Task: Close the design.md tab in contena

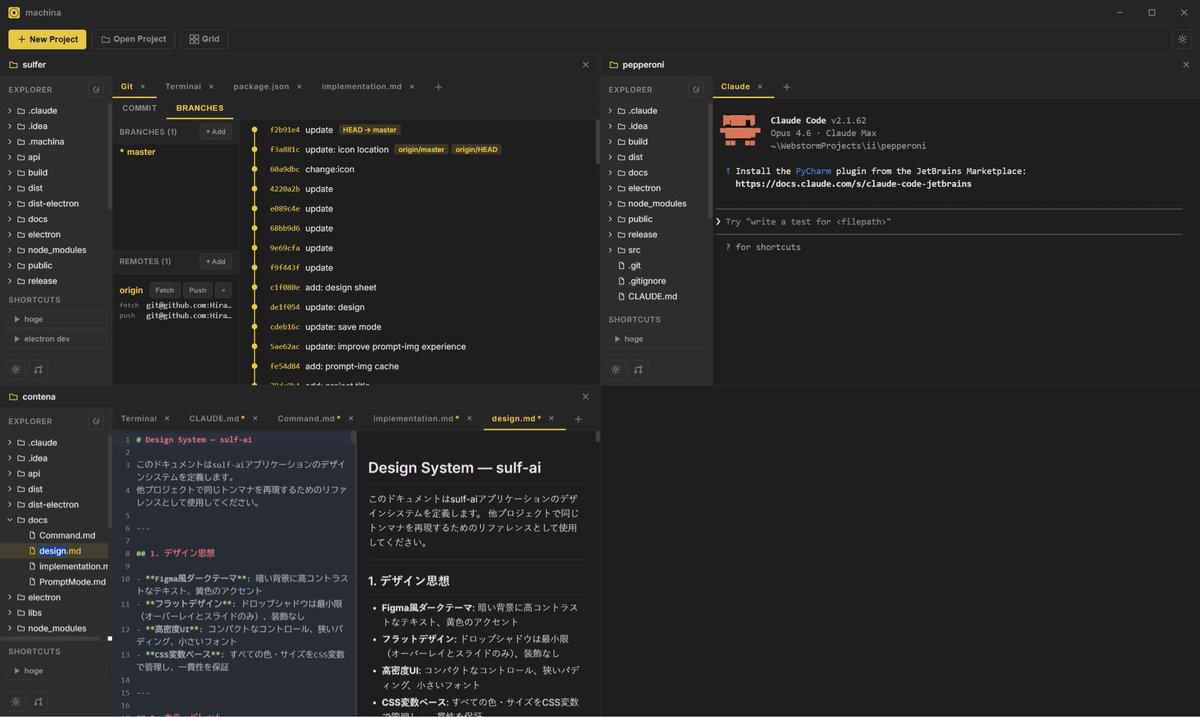Action: (x=552, y=419)
